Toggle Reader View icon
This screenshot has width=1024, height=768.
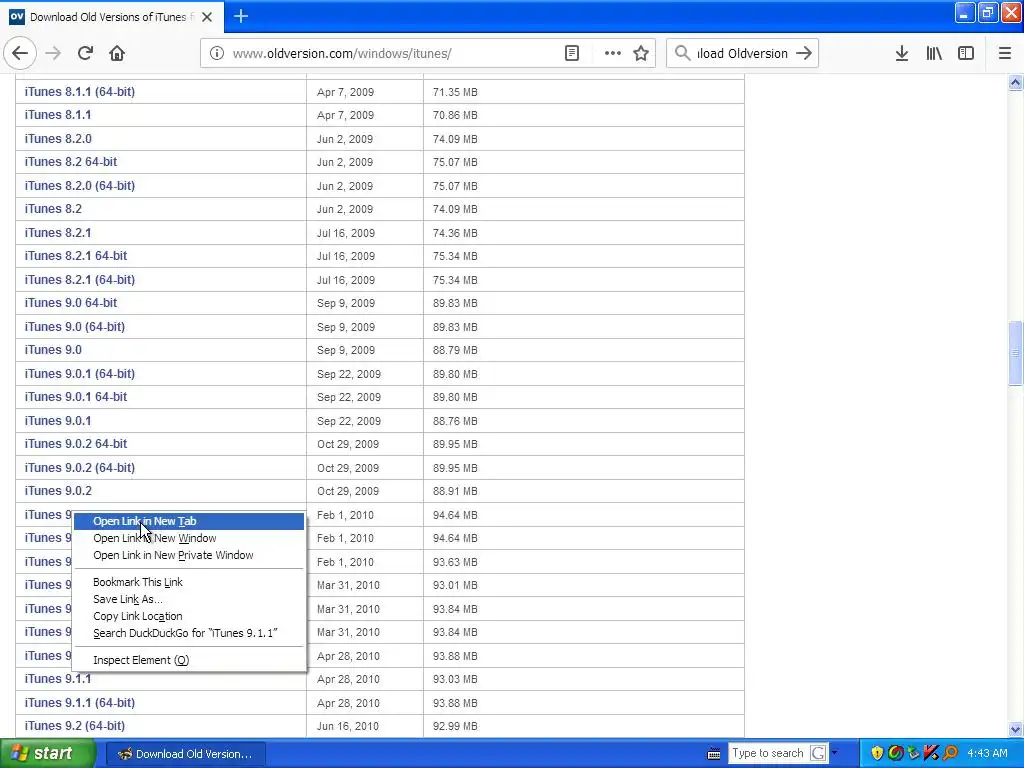coord(571,54)
